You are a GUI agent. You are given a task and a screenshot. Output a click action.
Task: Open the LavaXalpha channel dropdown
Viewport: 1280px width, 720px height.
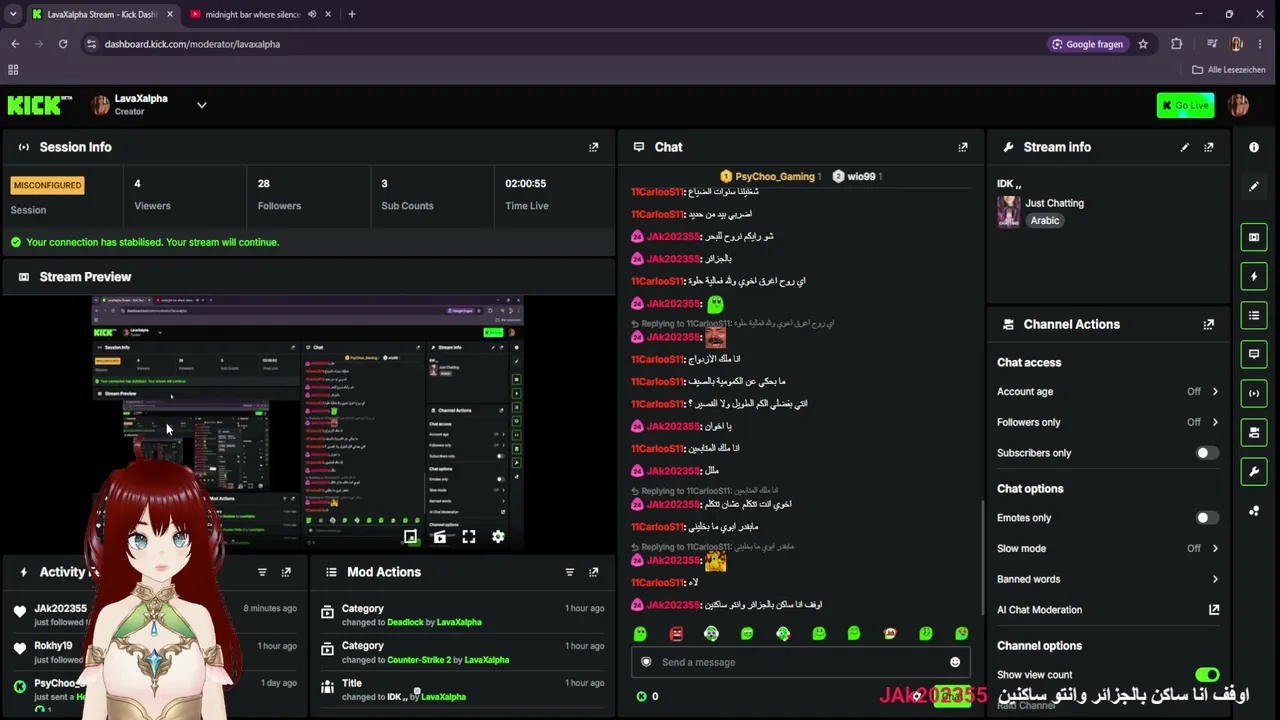(x=201, y=105)
